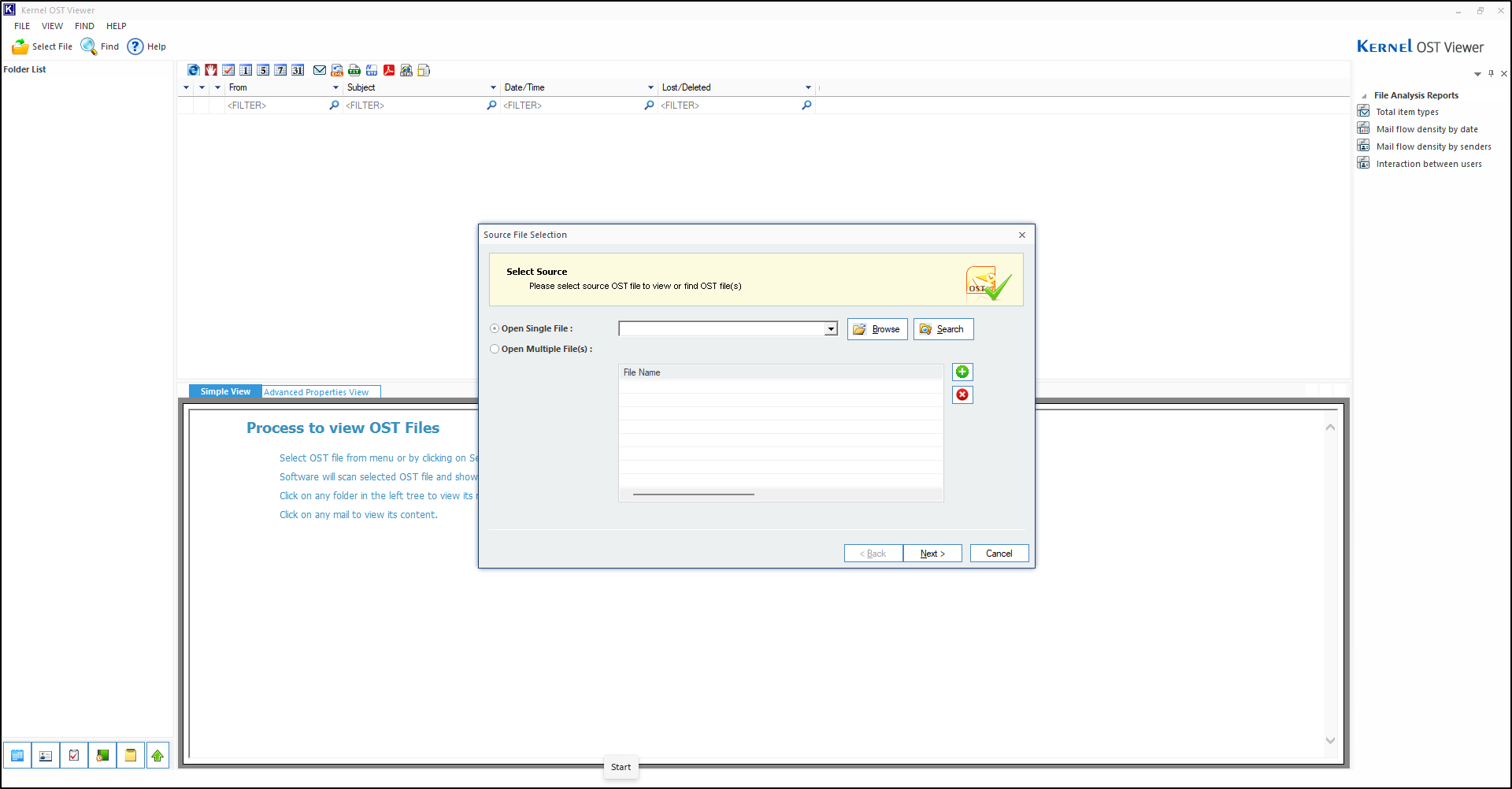The width and height of the screenshot is (1512, 789).
Task: Open Interaction between users report
Action: (1429, 164)
